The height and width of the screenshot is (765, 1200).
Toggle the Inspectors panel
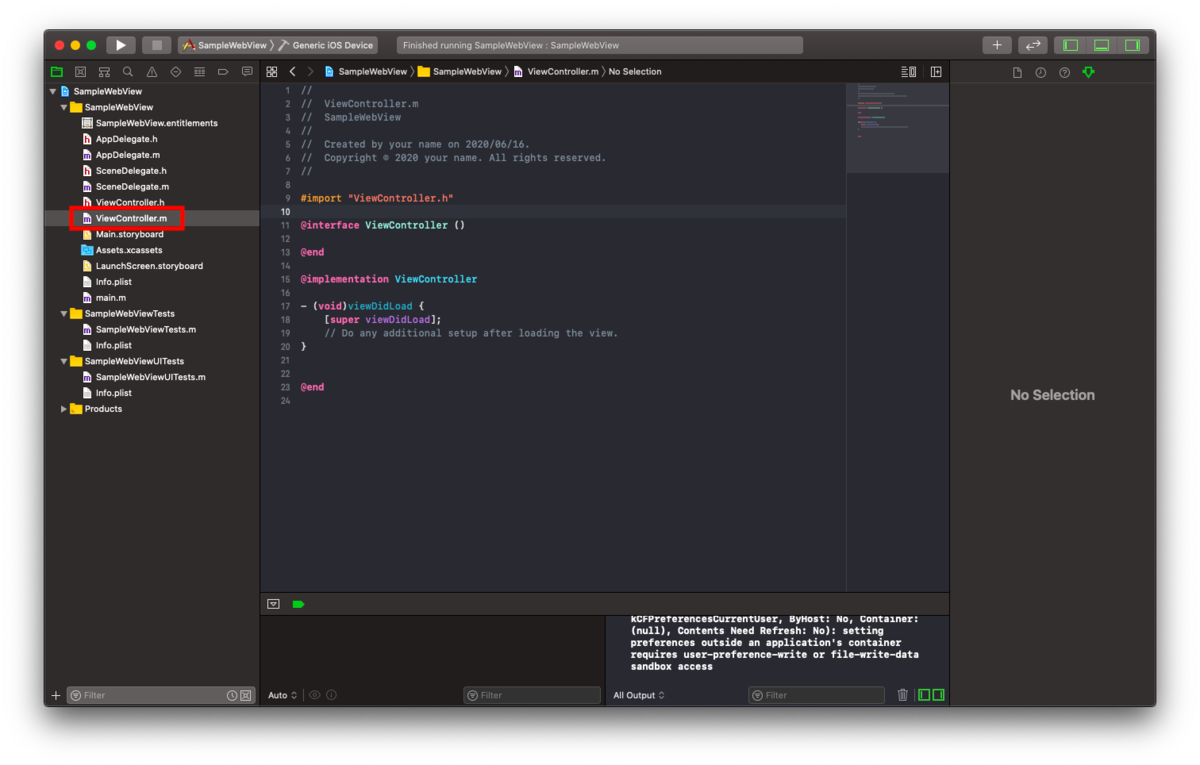click(1132, 45)
